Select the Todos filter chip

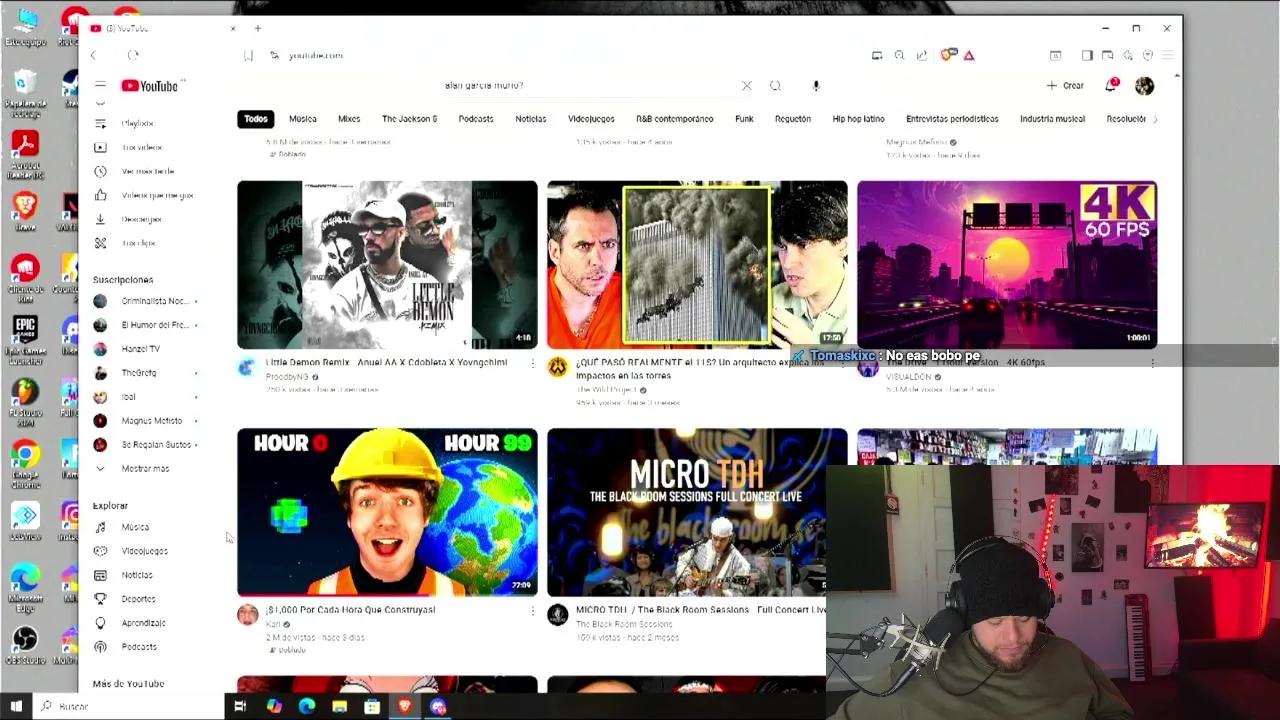click(256, 119)
